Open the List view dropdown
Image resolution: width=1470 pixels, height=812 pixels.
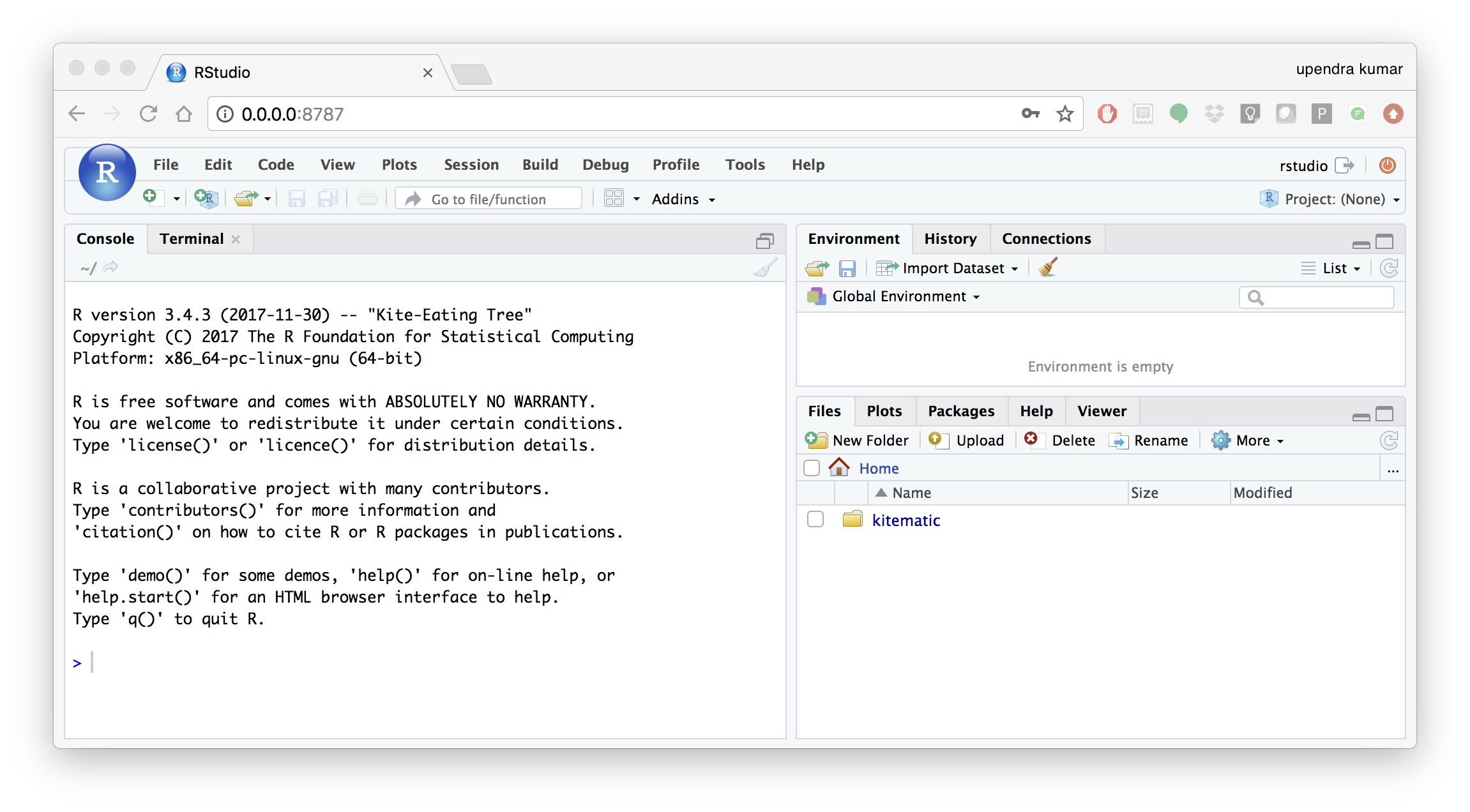(1331, 268)
